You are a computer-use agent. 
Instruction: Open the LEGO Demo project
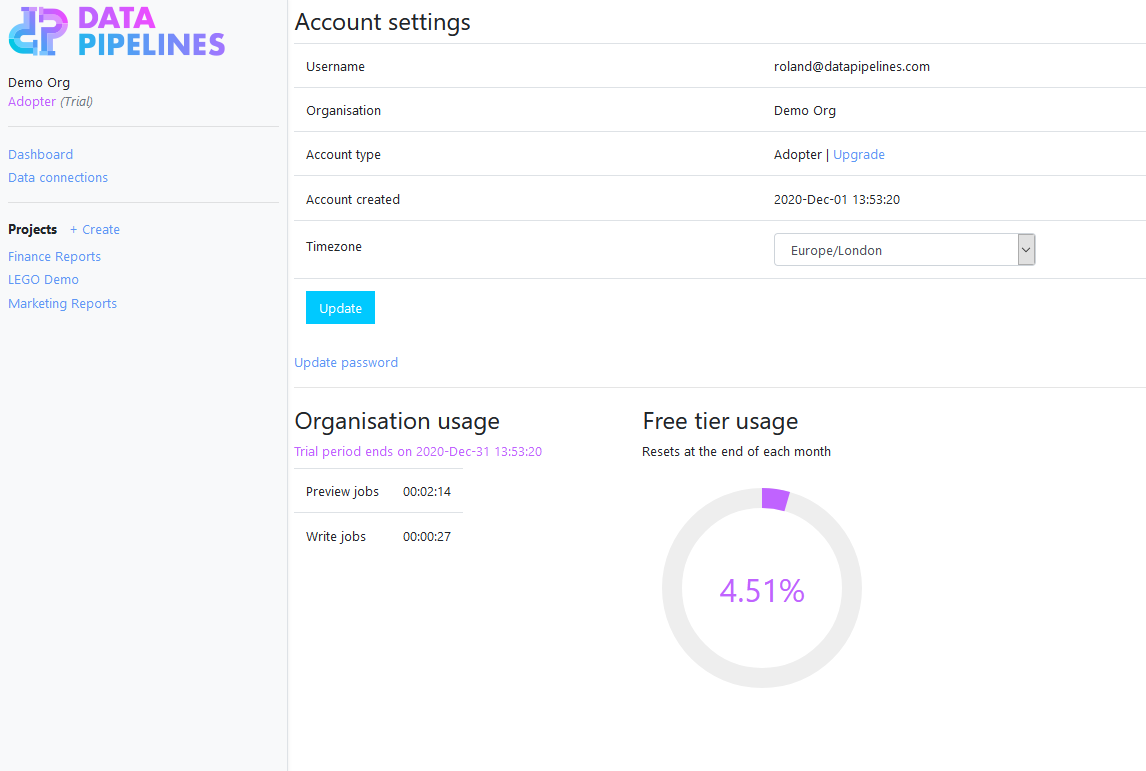(x=43, y=279)
